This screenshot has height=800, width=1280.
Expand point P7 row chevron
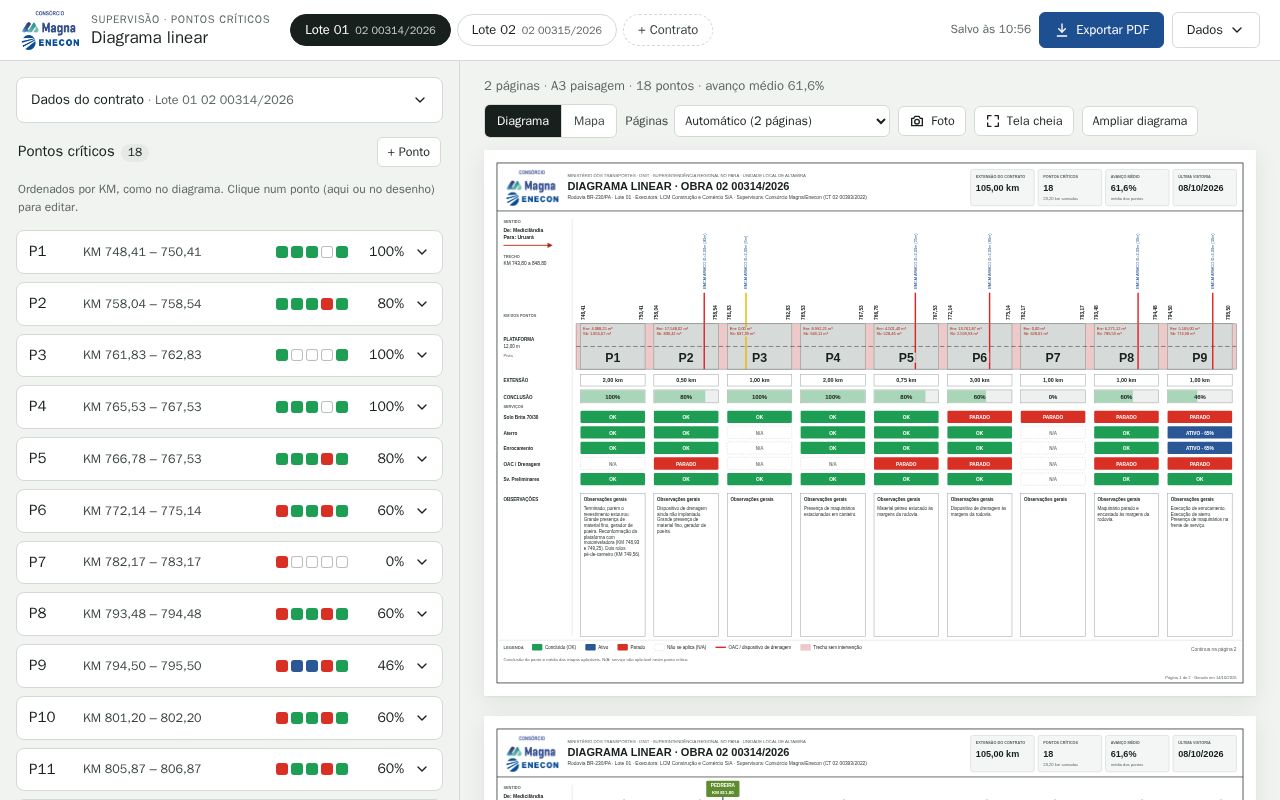[422, 562]
